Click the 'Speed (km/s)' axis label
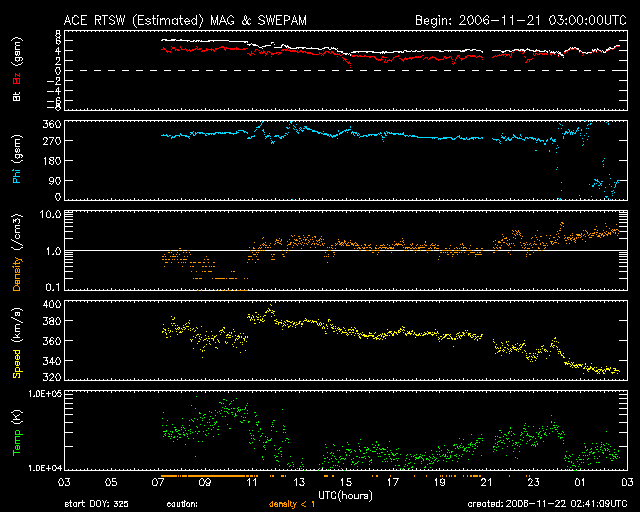Image resolution: width=640 pixels, height=512 pixels. click(x=17, y=343)
